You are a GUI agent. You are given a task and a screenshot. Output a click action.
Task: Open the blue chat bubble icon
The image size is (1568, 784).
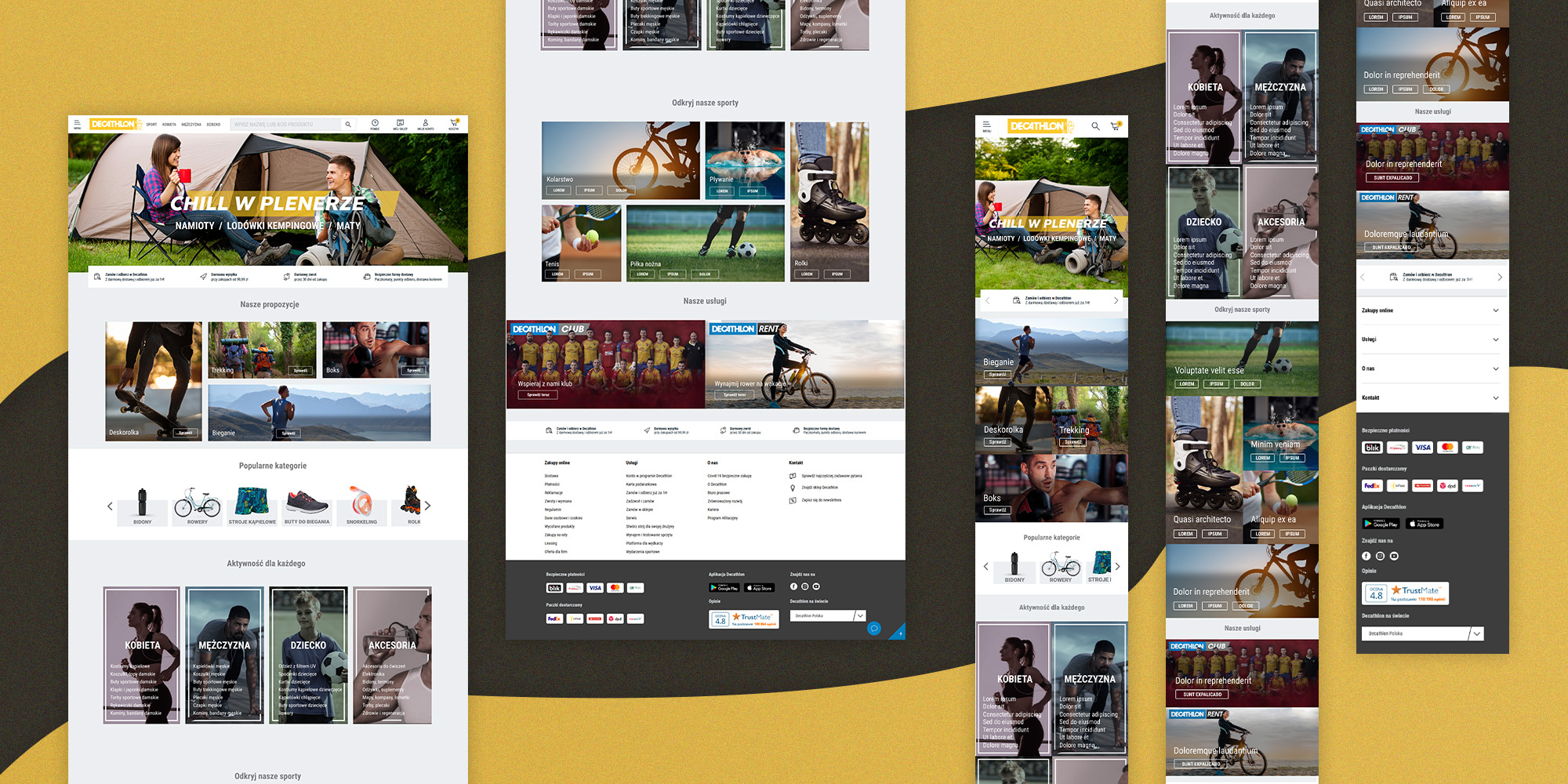pos(874,628)
